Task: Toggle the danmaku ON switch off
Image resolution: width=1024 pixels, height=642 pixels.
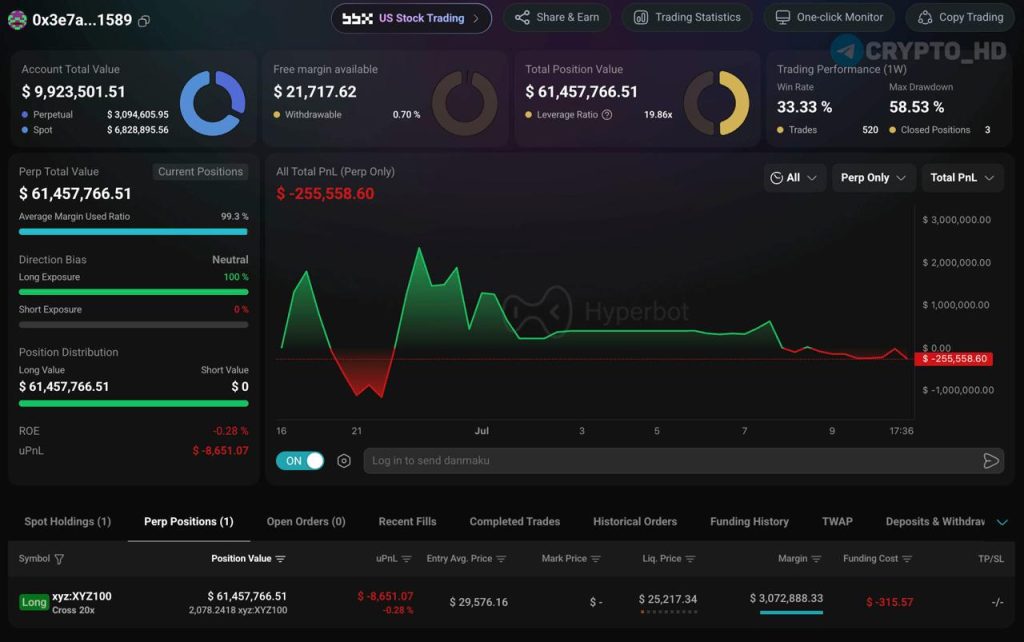Action: [300, 461]
